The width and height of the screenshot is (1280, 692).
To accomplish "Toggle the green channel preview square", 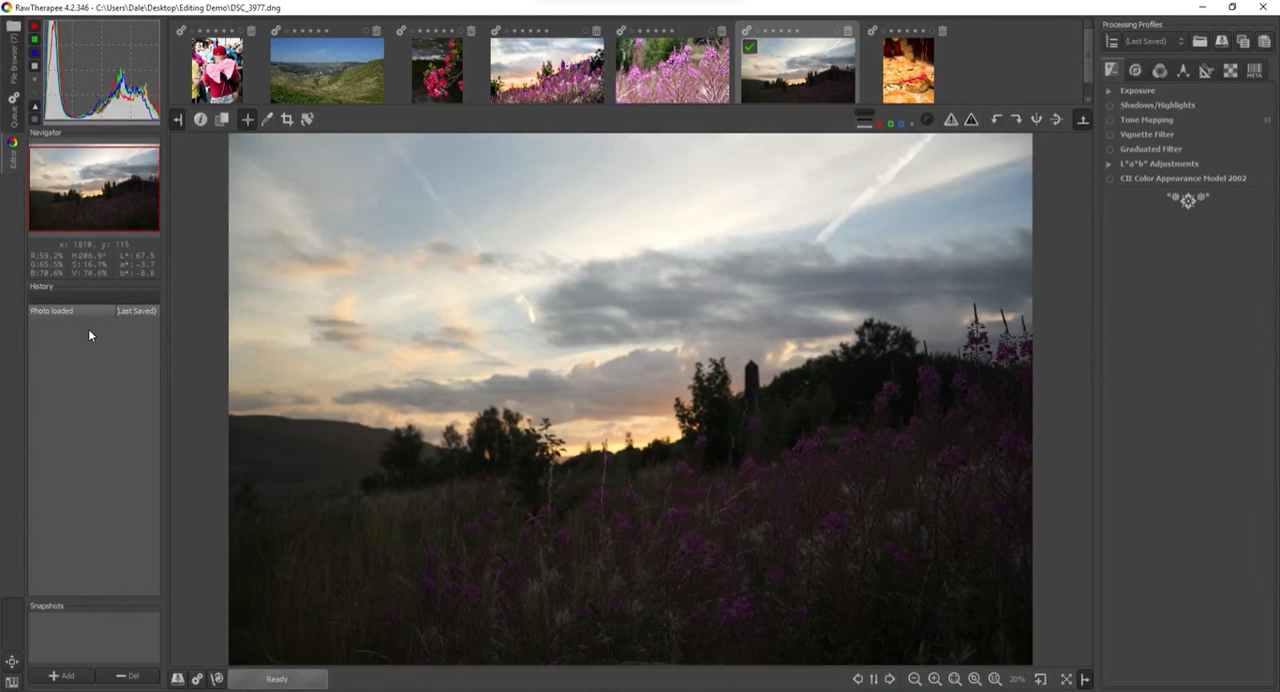I will point(891,124).
